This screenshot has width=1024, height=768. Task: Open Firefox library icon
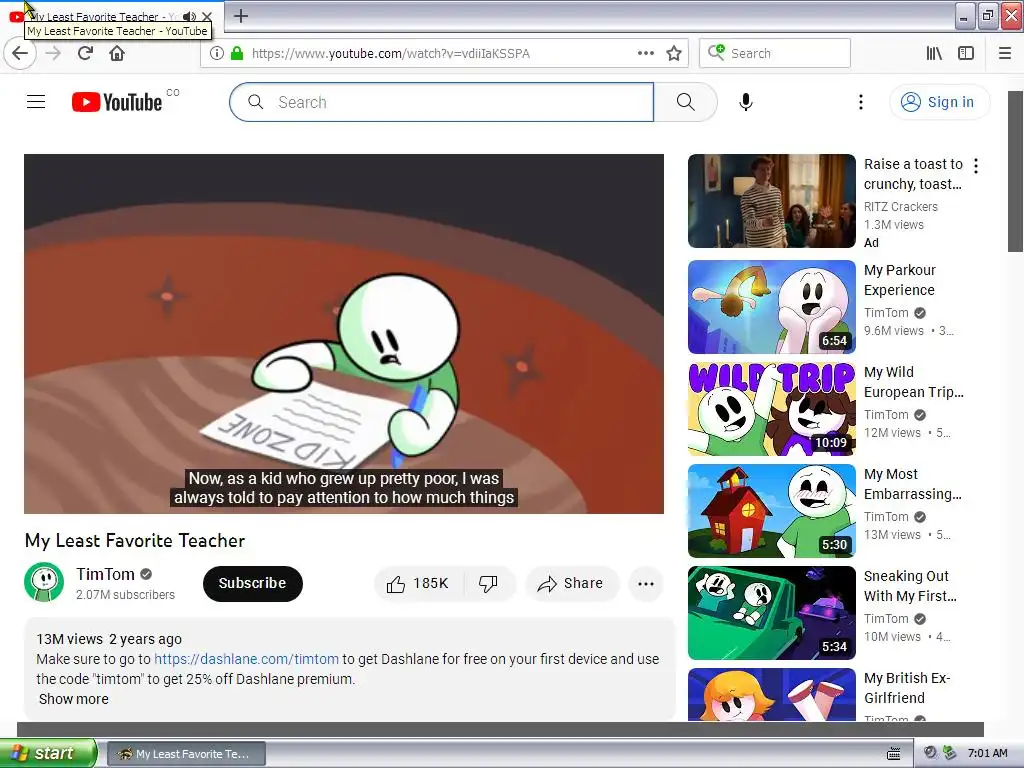coord(934,54)
